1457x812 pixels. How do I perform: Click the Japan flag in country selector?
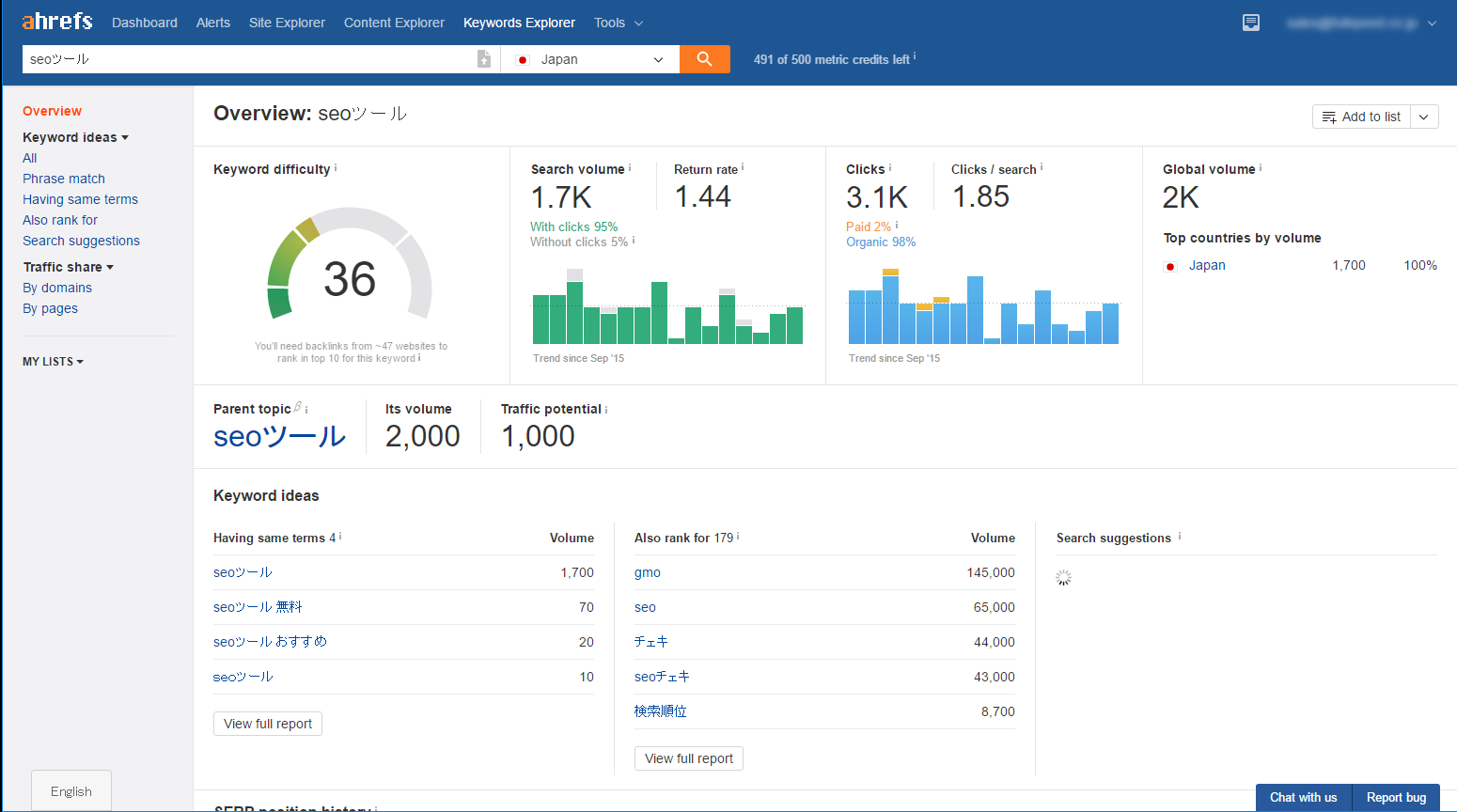click(524, 59)
